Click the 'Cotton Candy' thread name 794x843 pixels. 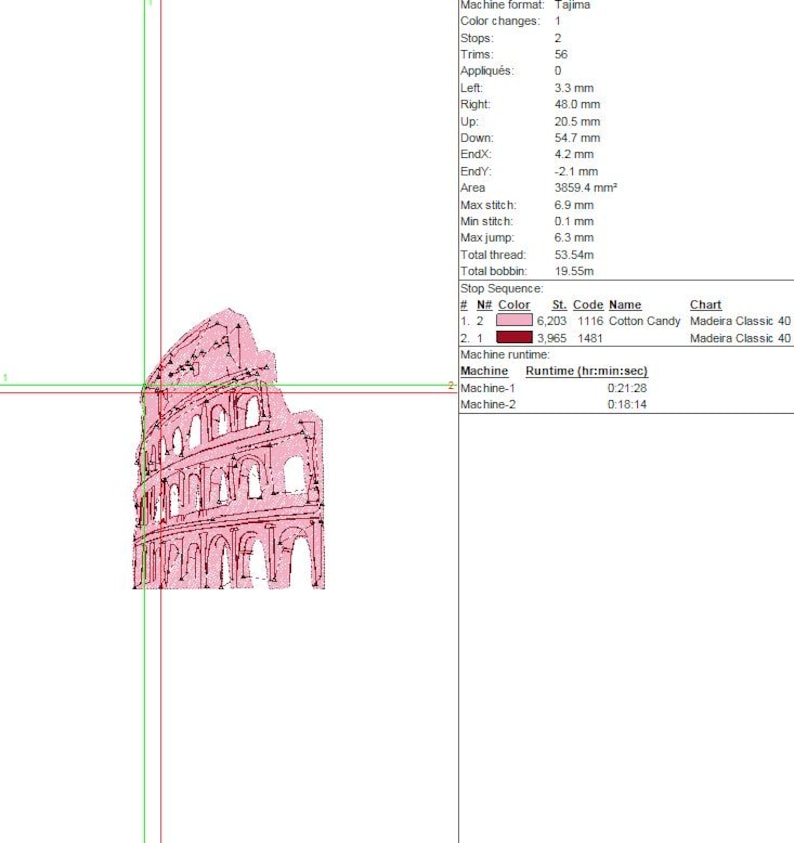click(645, 321)
